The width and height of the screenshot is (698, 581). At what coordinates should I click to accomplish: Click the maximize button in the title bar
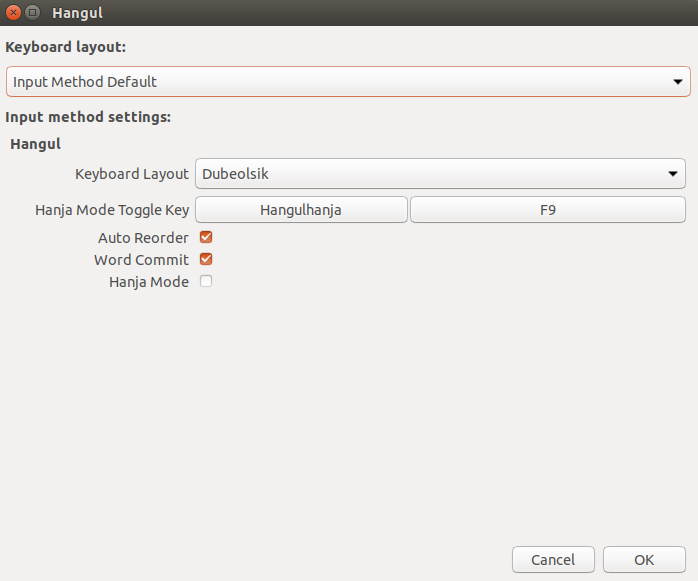pos(32,12)
